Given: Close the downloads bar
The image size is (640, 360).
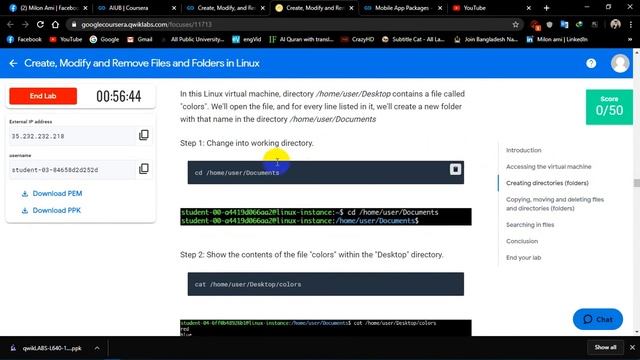Looking at the screenshot, I should click(632, 347).
